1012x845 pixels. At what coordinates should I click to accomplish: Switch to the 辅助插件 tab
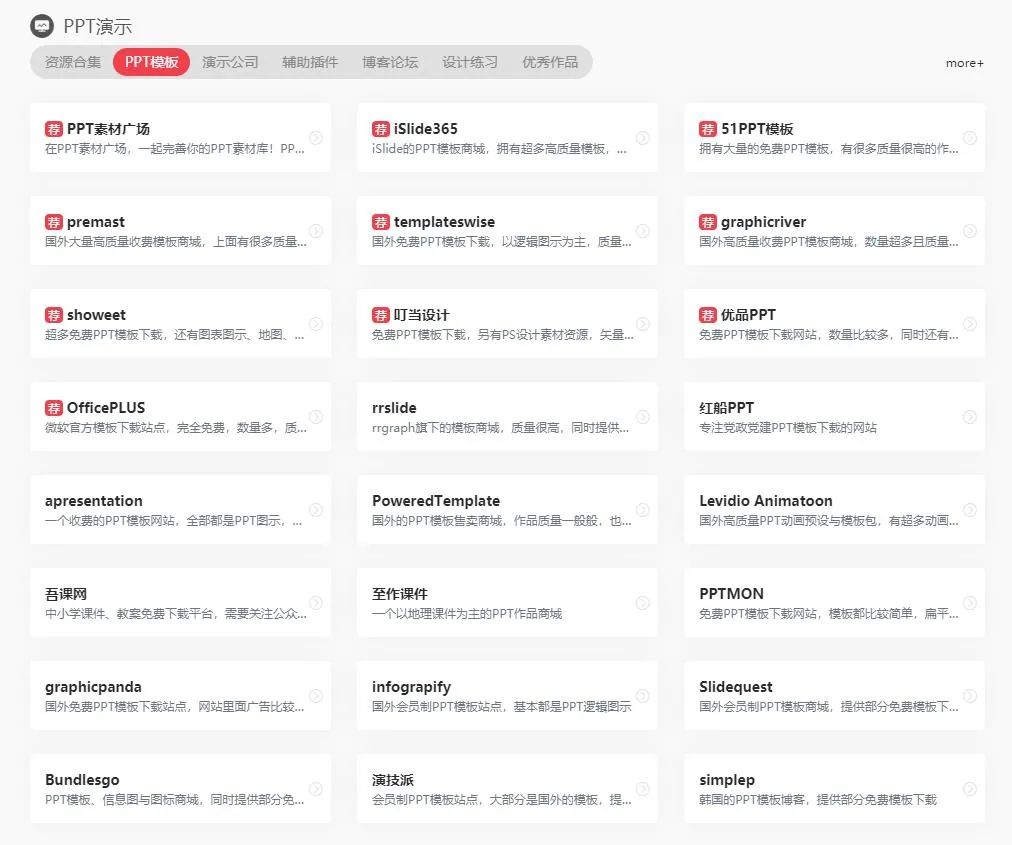point(310,62)
